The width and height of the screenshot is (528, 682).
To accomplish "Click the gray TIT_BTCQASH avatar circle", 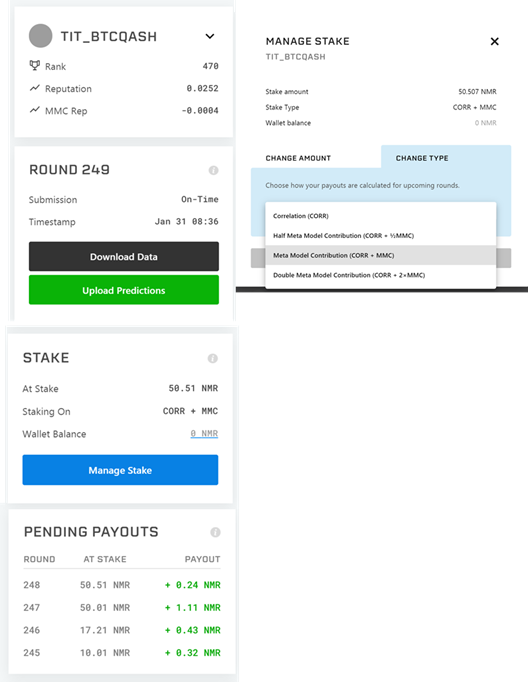I will click(x=40, y=36).
